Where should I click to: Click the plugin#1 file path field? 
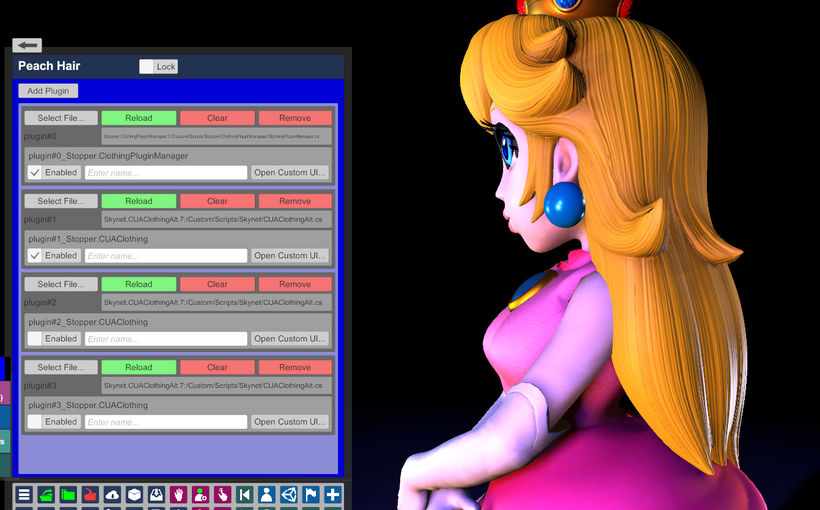(217, 220)
